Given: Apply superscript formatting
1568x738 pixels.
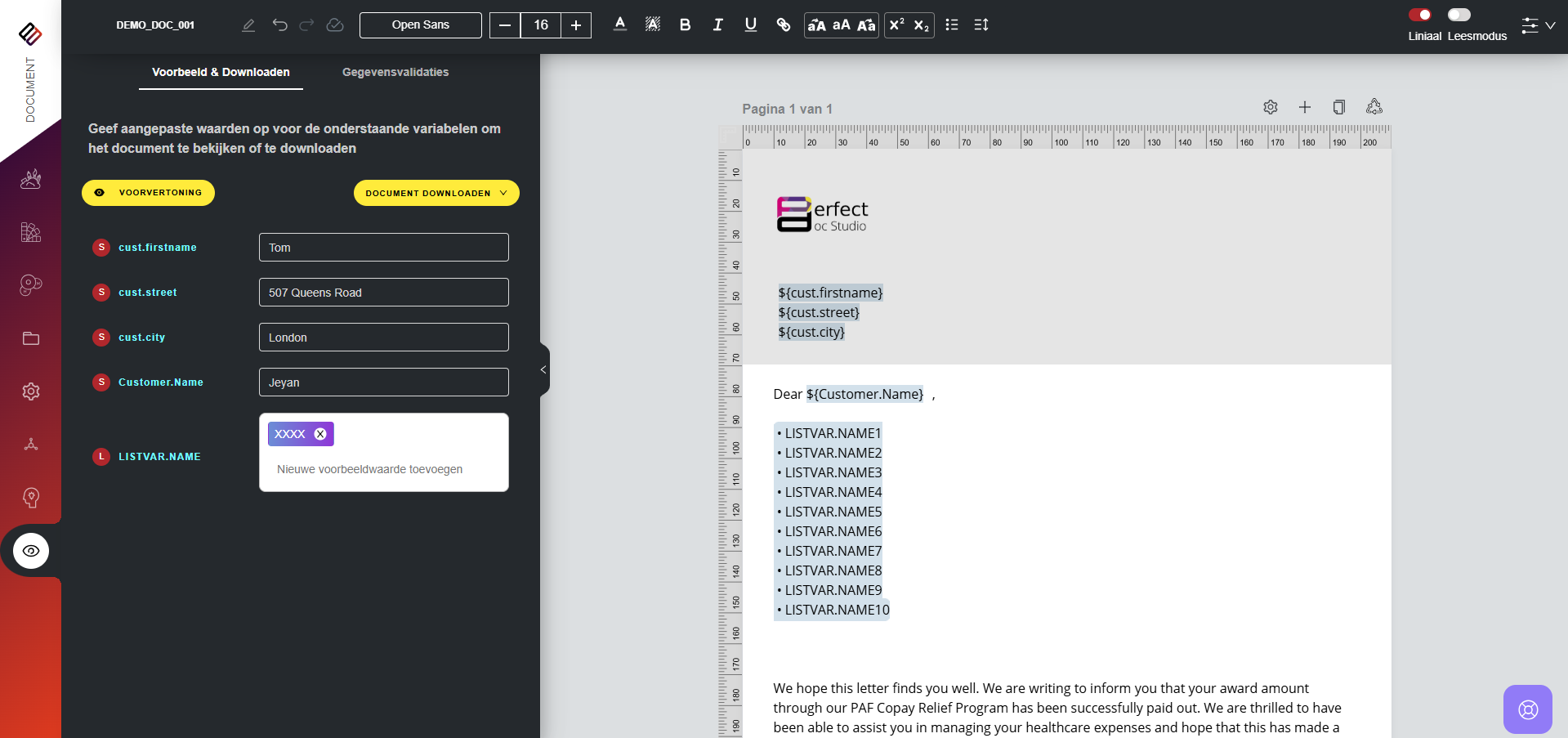Looking at the screenshot, I should 896,25.
